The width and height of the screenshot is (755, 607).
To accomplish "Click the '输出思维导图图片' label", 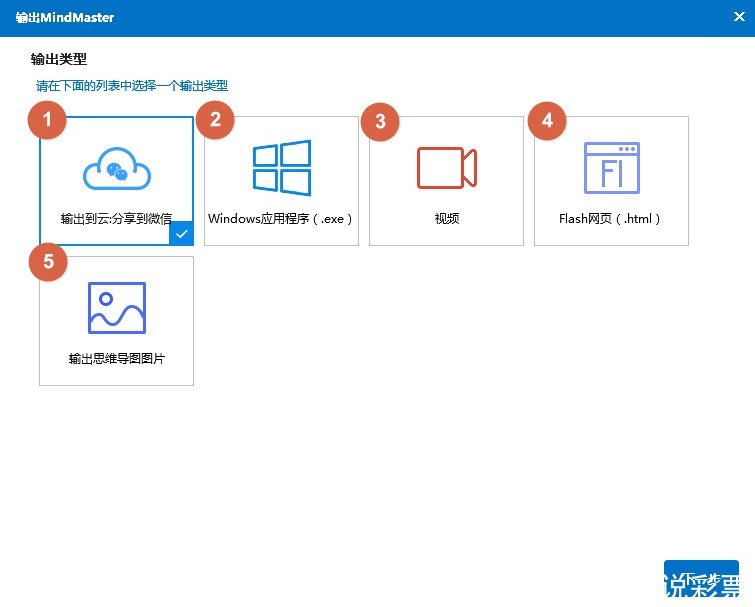I will pyautogui.click(x=117, y=359).
